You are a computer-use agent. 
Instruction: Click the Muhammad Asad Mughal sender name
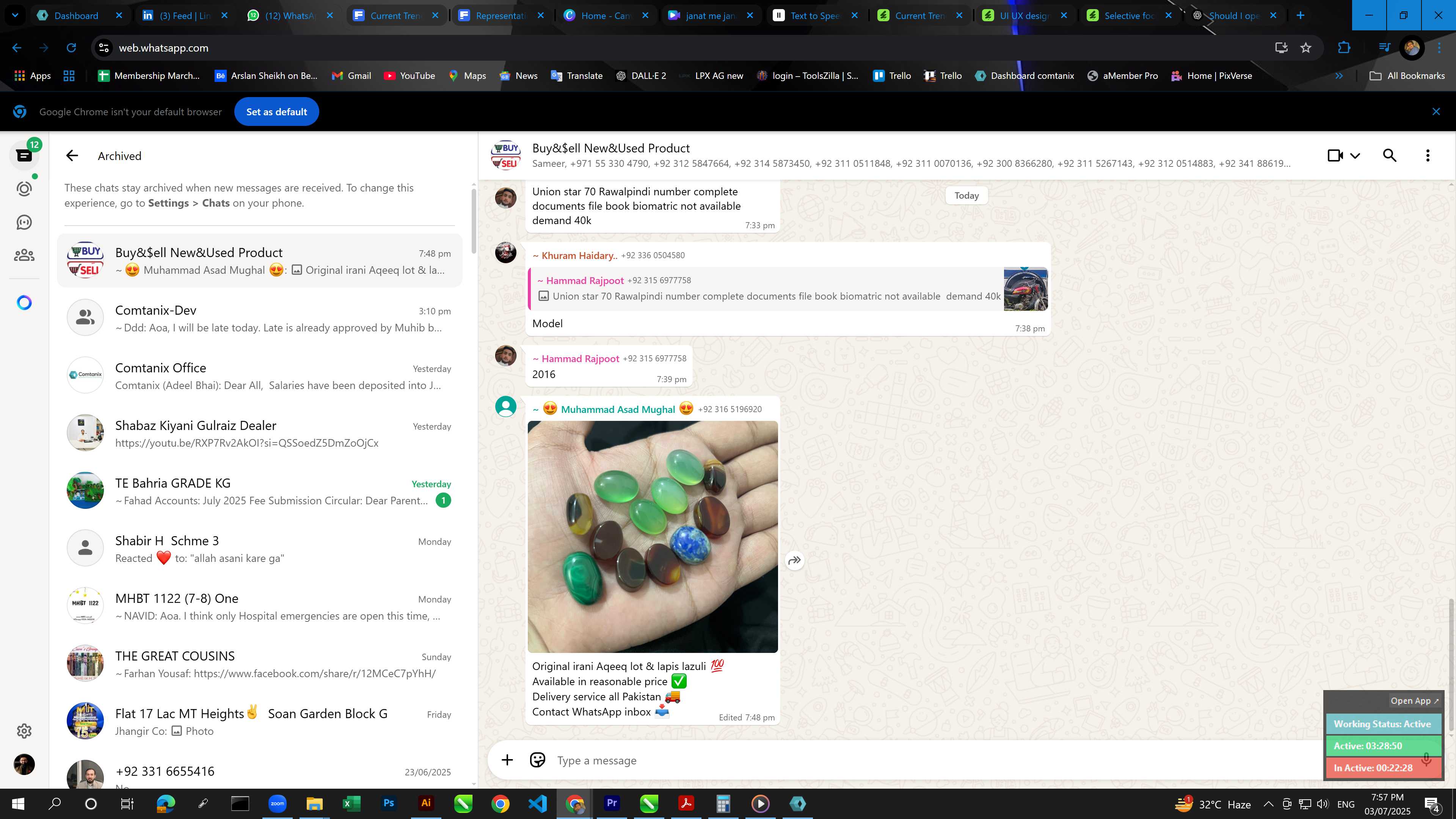click(x=618, y=409)
